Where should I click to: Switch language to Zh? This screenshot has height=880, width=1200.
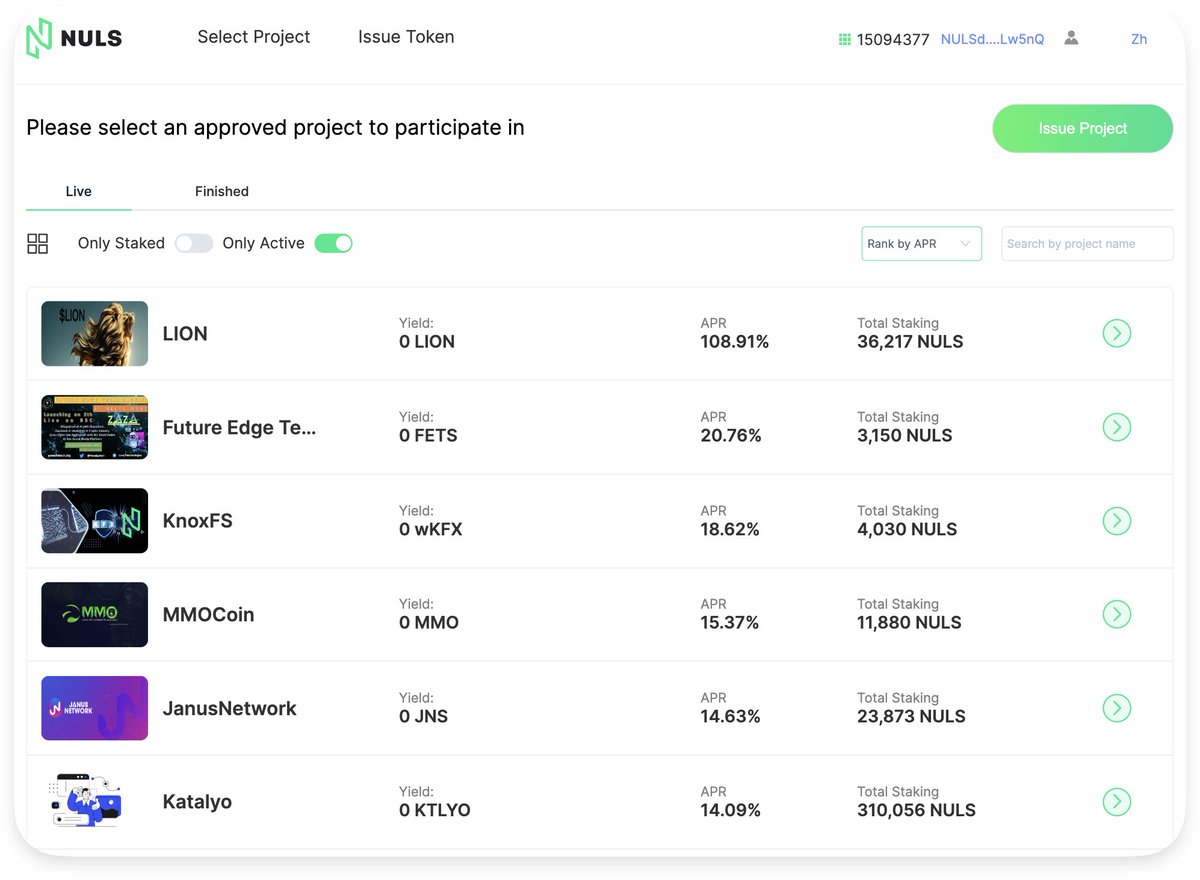(1139, 39)
